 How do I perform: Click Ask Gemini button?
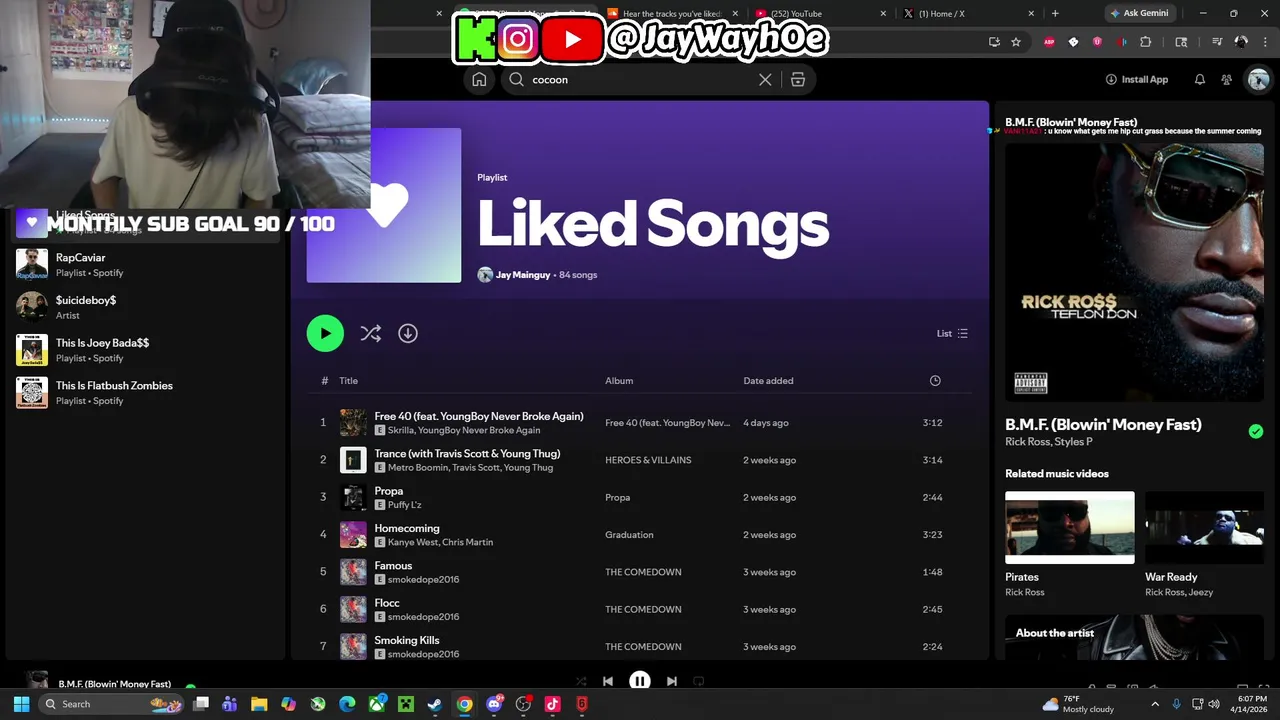pos(1139,13)
